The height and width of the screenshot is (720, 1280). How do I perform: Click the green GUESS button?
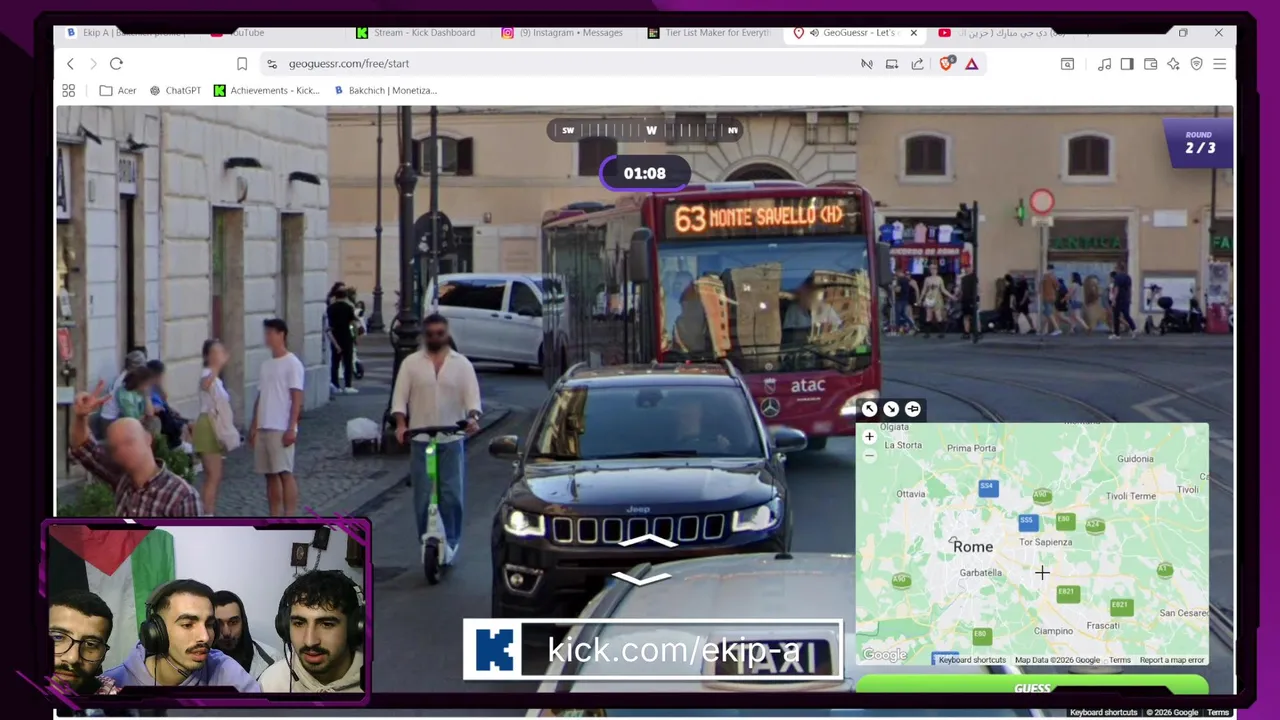1032,687
